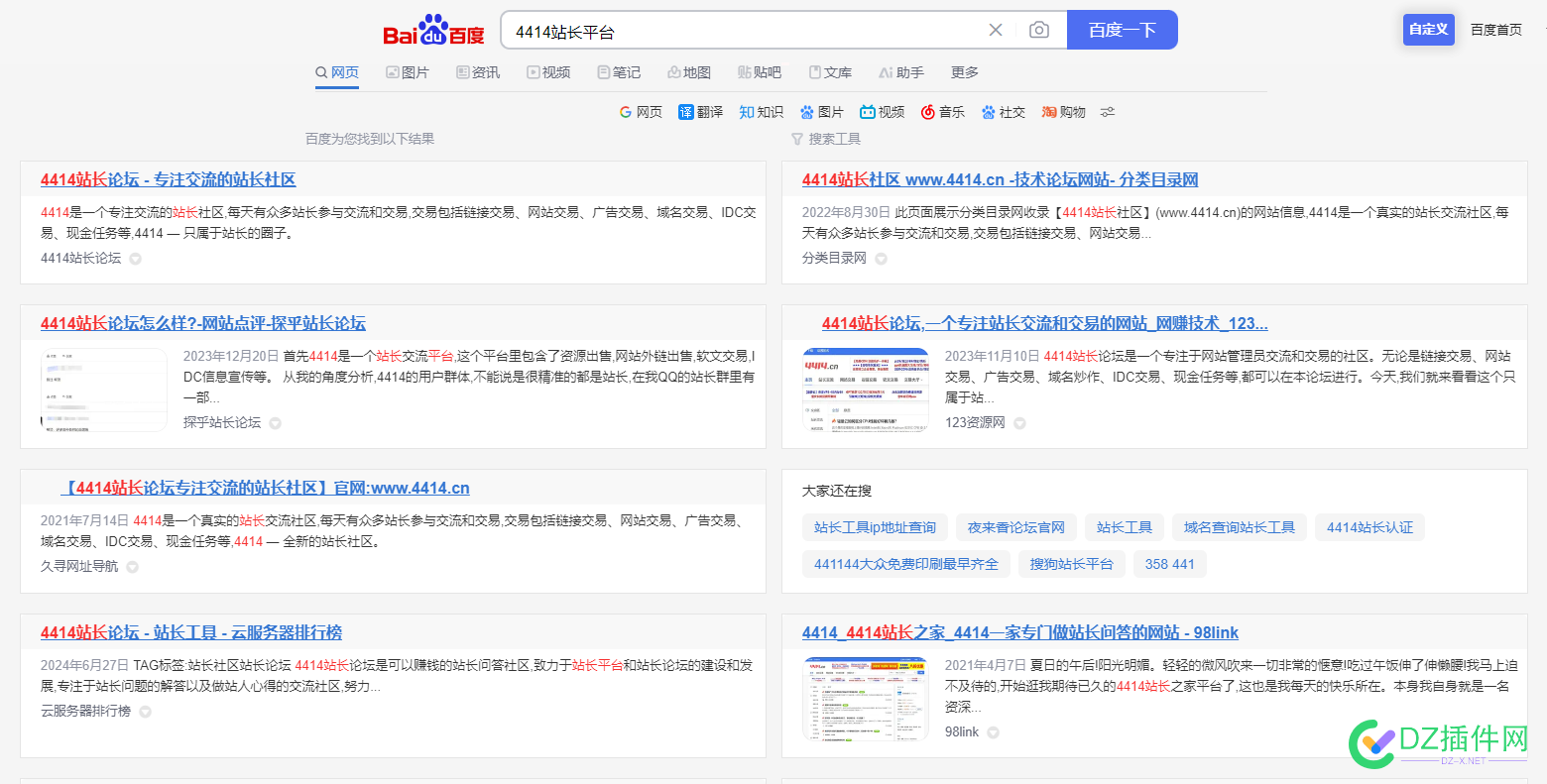Click the Bilibili 视频 shortcut
This screenshot has width=1547, height=784.
pyautogui.click(x=882, y=112)
